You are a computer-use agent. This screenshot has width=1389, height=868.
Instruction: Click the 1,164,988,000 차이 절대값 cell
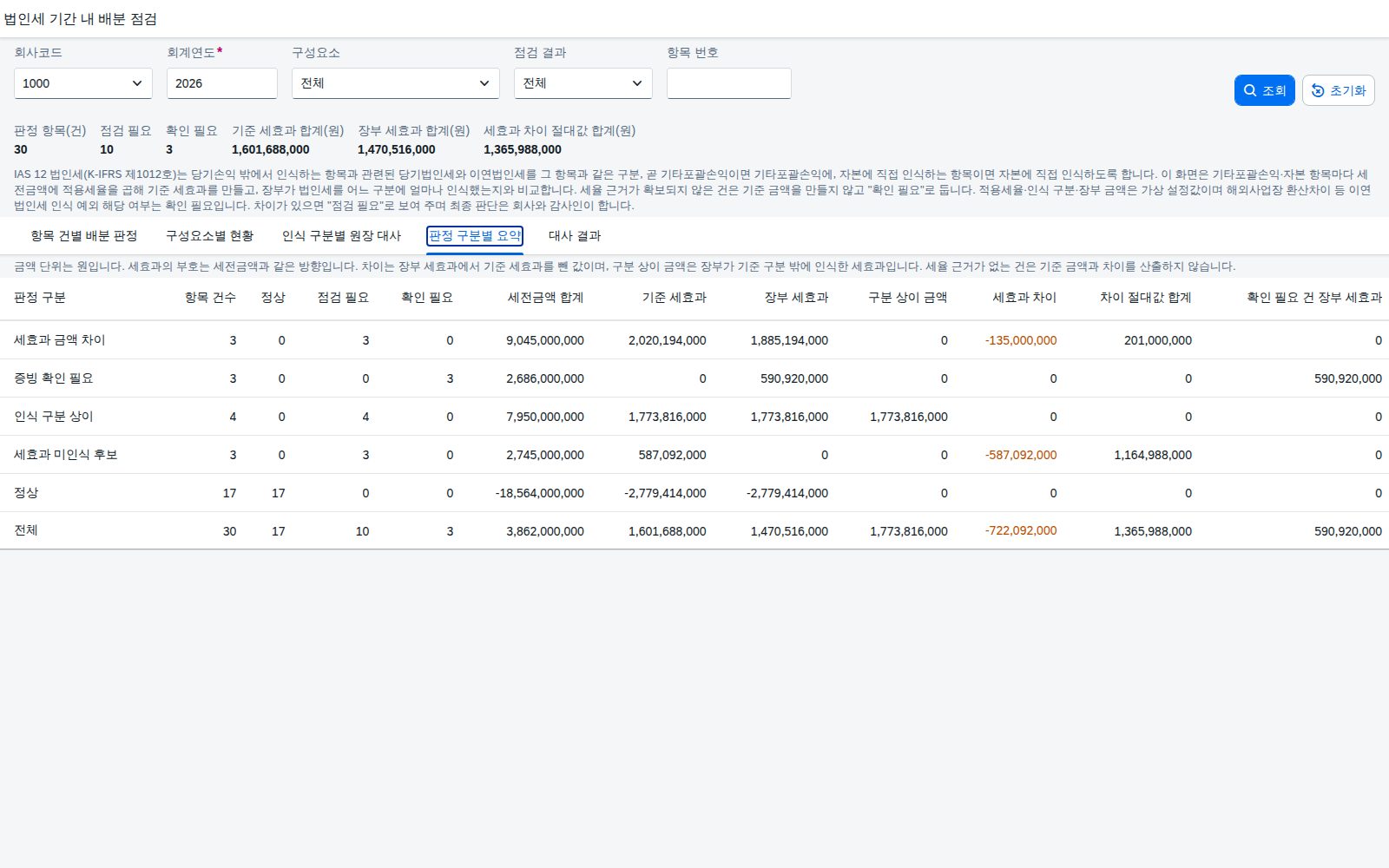[1153, 455]
